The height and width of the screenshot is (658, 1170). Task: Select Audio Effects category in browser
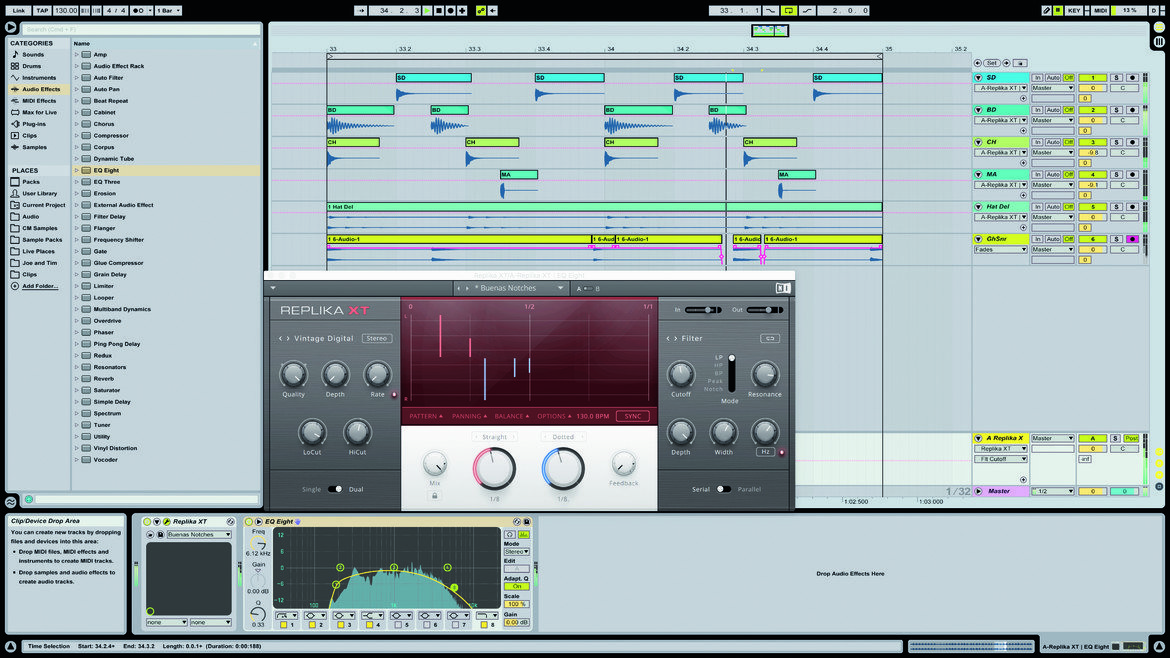[40, 89]
